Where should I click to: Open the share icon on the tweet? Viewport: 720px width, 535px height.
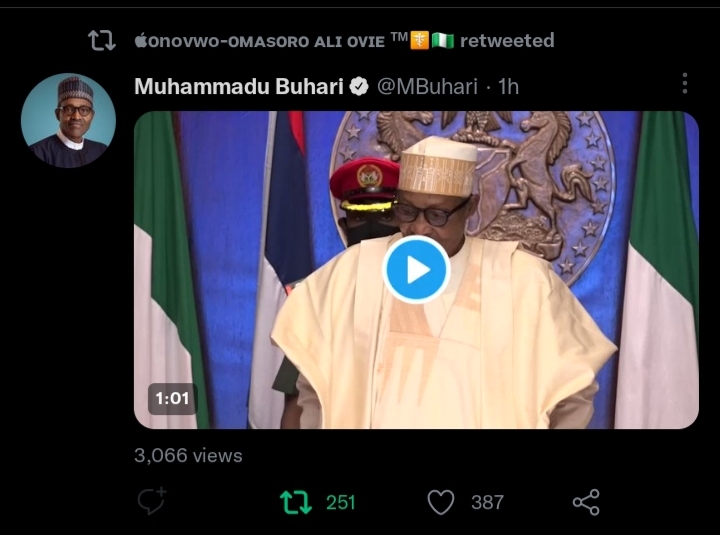click(585, 502)
